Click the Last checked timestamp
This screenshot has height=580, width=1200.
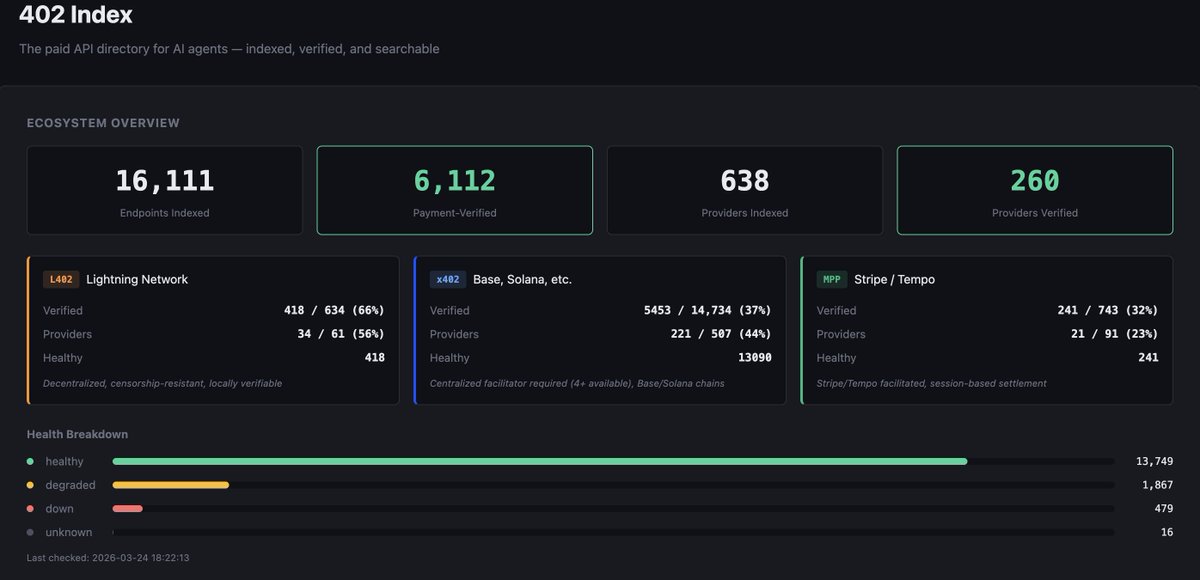pos(108,558)
